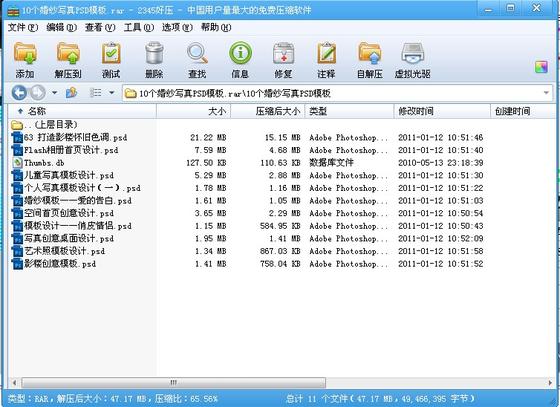Click status text 压缩比: 65.56%
Screen dimensions: 560x407
pos(186,399)
